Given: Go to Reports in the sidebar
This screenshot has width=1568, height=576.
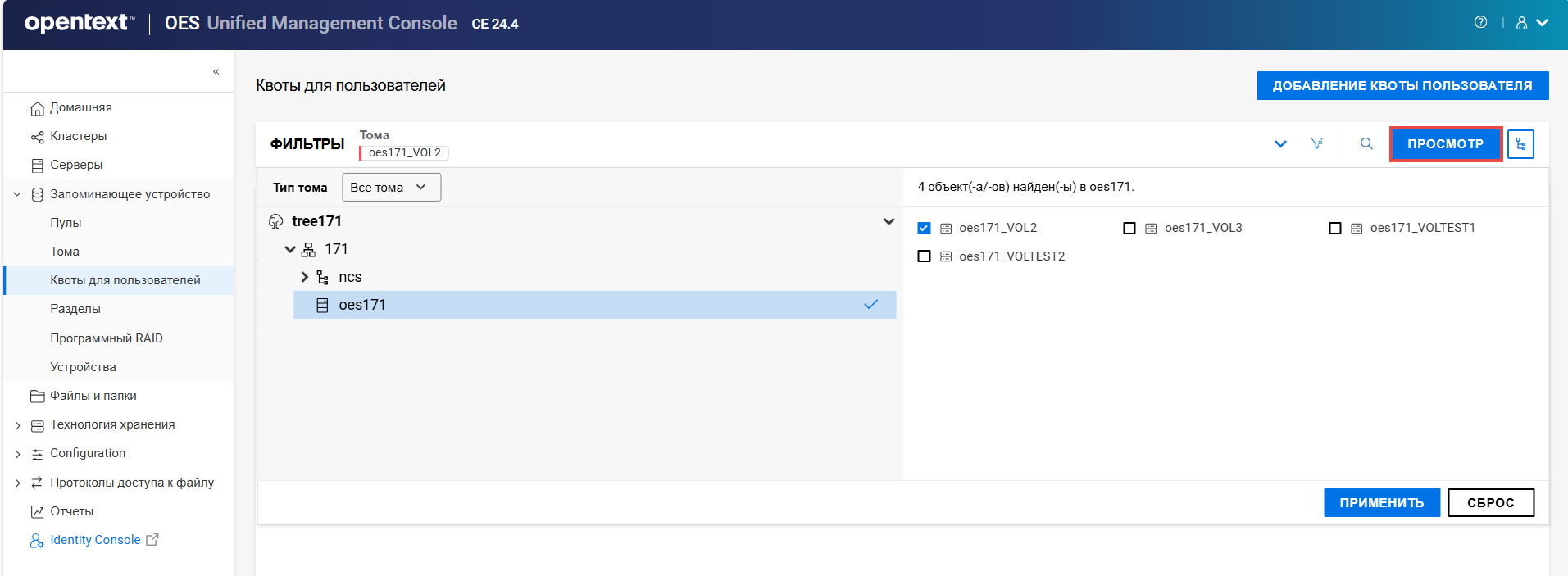Looking at the screenshot, I should pos(71,511).
